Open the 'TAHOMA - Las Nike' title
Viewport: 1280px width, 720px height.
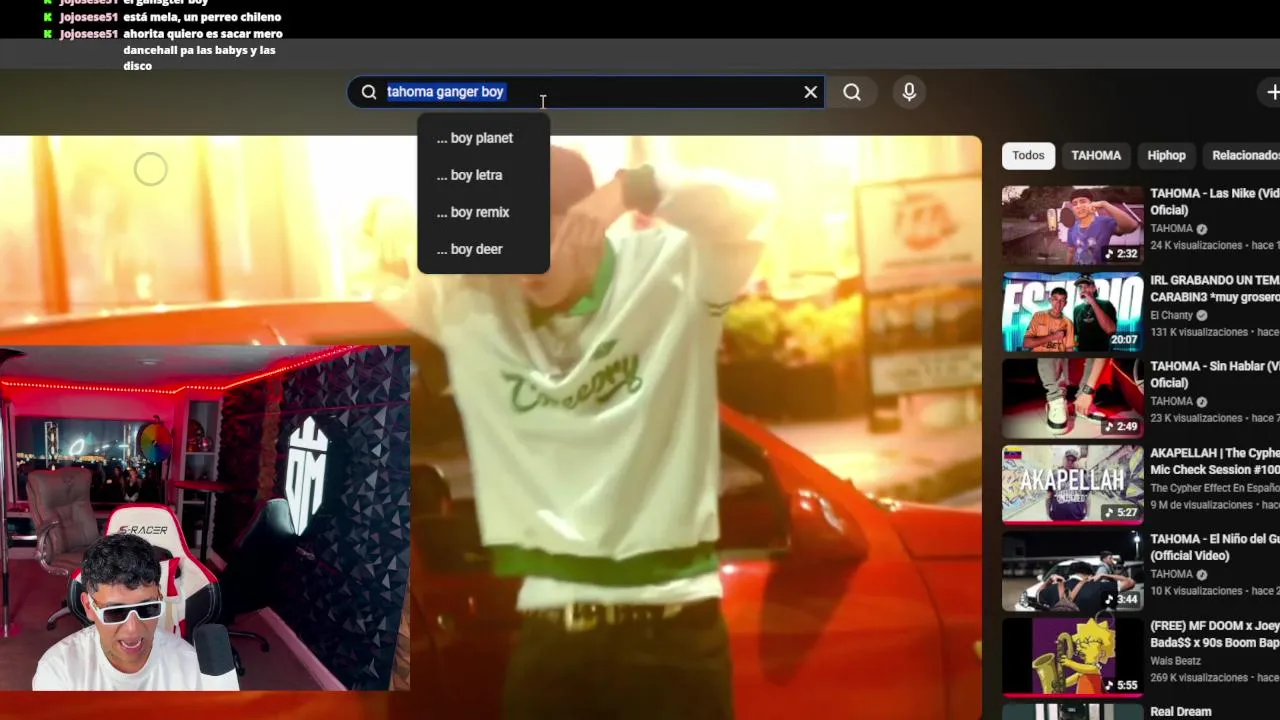pyautogui.click(x=1214, y=201)
